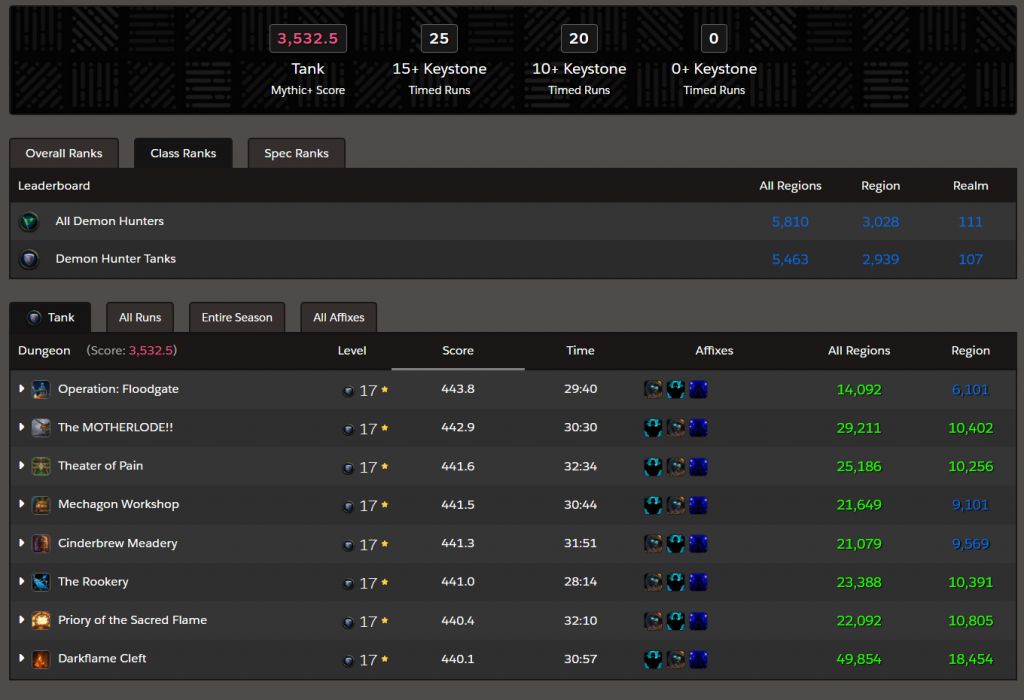Expand The Rookery dungeon row

coord(22,582)
